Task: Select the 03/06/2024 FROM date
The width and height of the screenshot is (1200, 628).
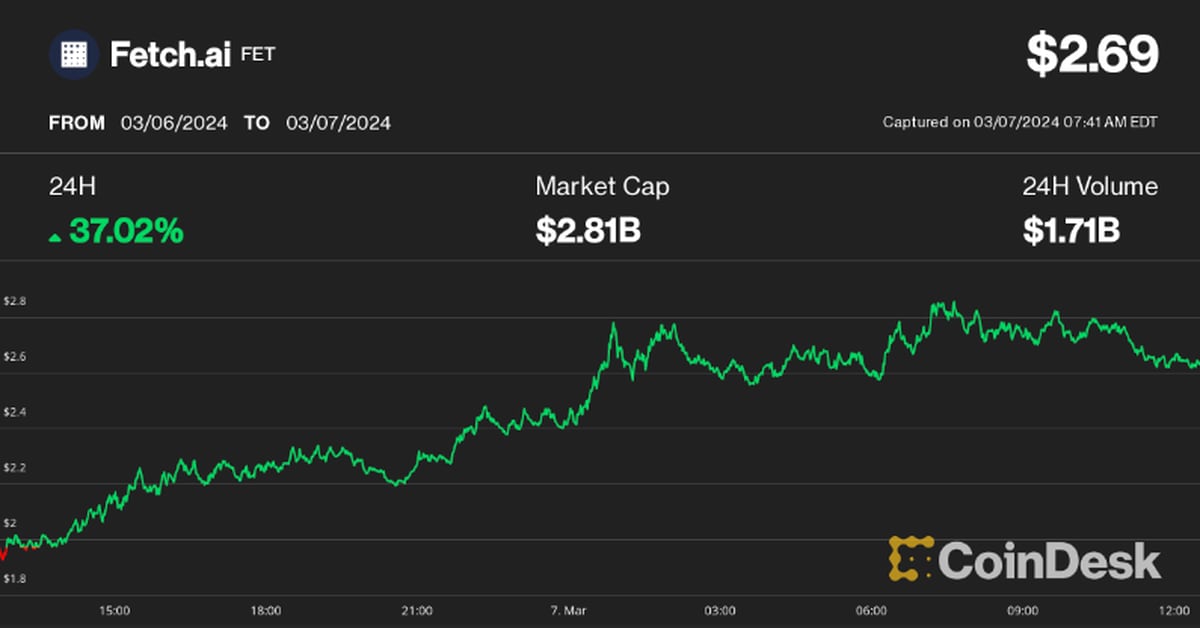Action: click(x=174, y=123)
